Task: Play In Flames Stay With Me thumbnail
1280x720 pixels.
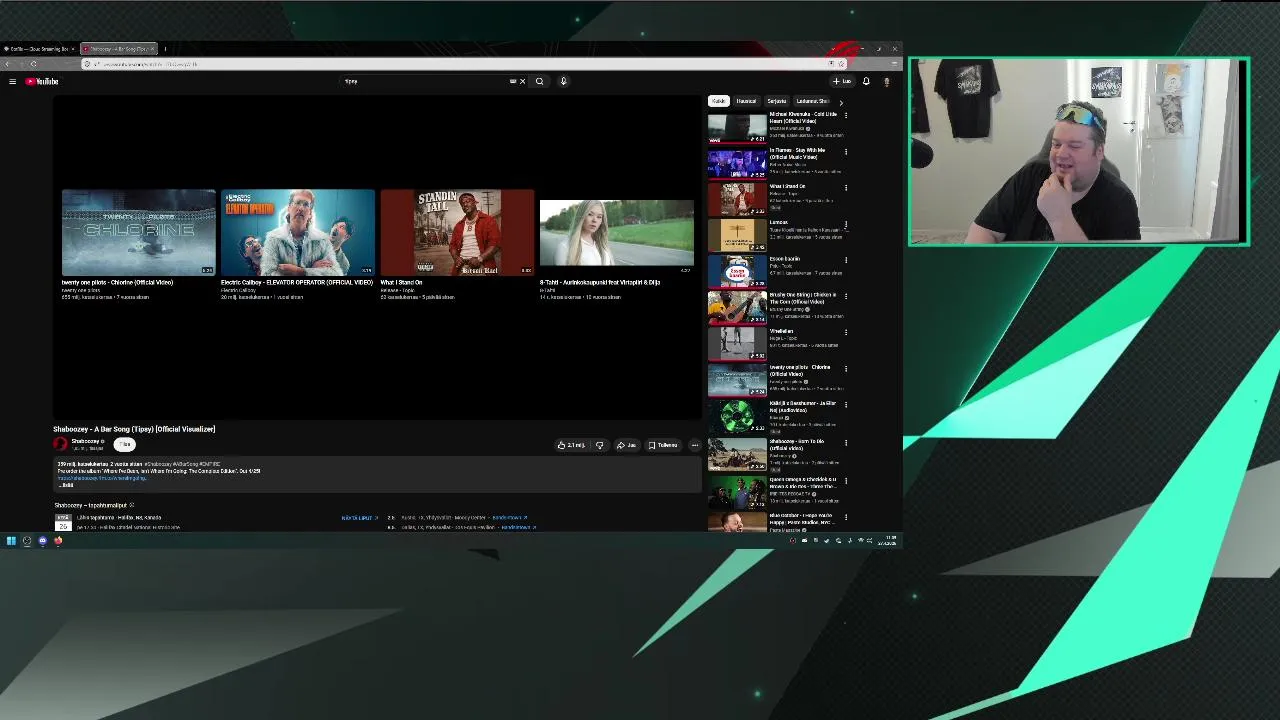Action: click(x=737, y=164)
